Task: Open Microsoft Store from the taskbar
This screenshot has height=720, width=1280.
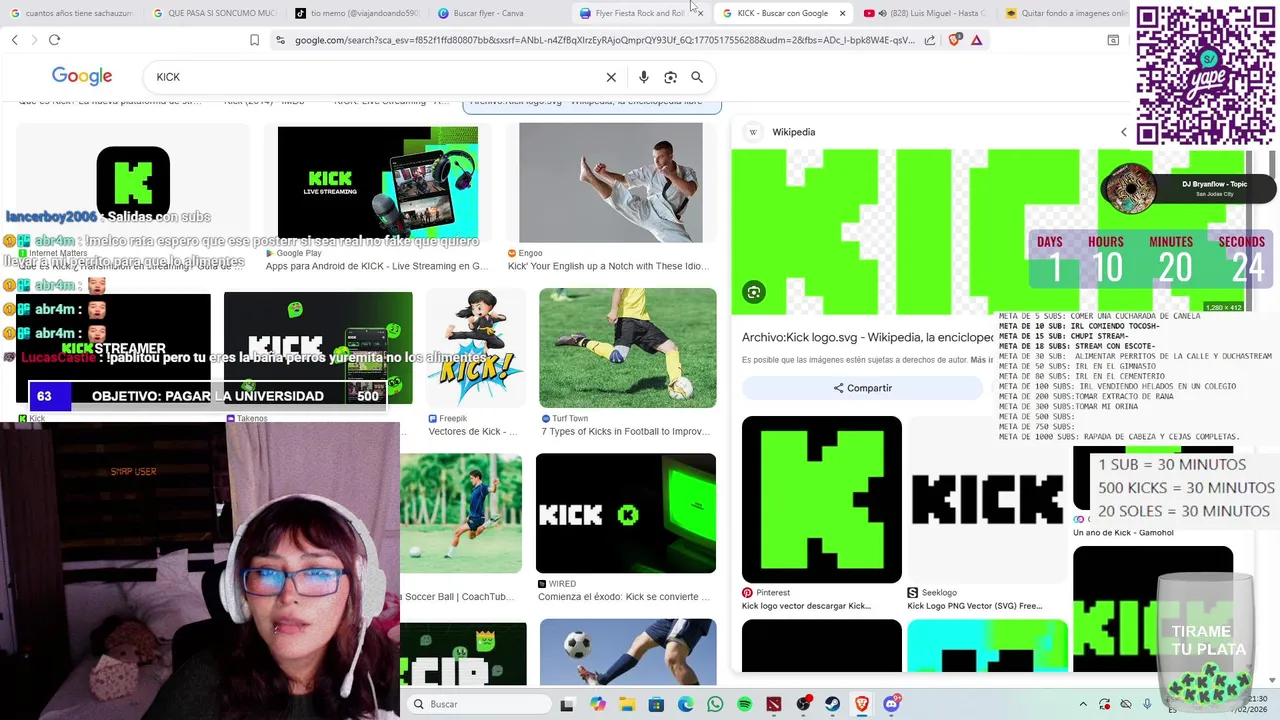Action: [656, 704]
